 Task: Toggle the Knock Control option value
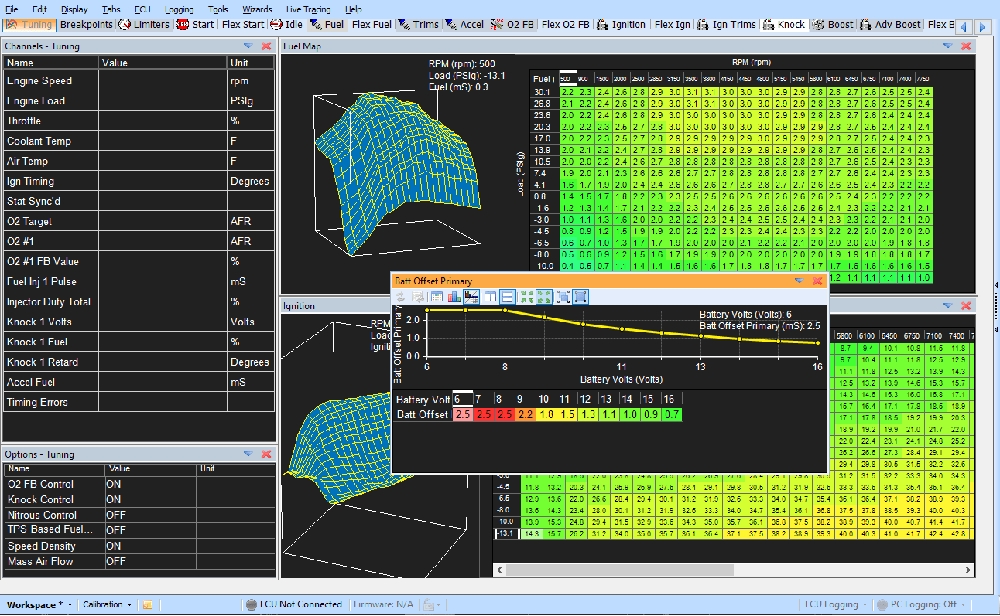(114, 499)
